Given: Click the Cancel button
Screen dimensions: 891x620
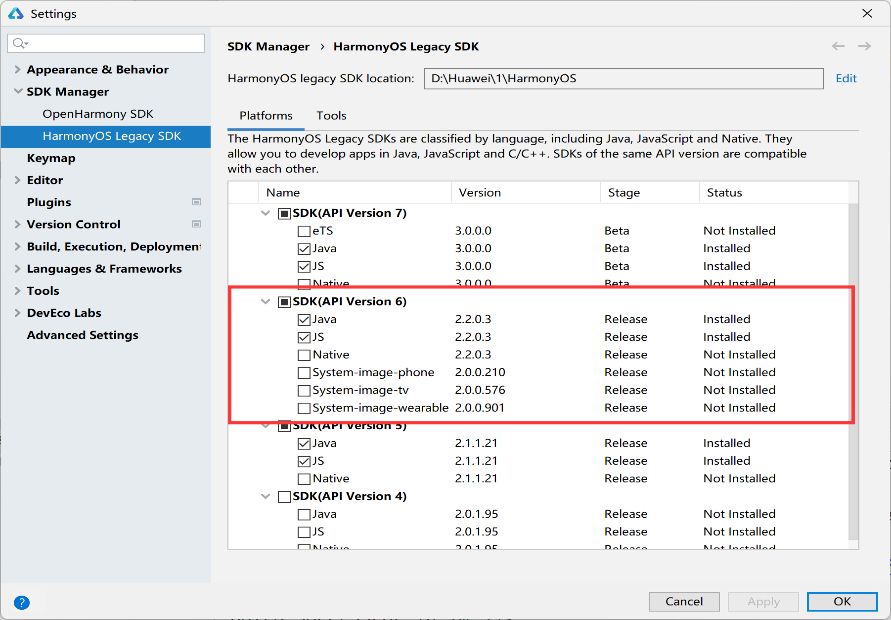Looking at the screenshot, I should 684,601.
